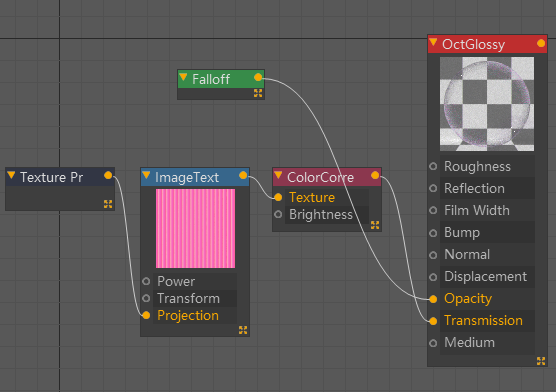Click the ImageText output port
556x392 pixels.
tap(243, 175)
